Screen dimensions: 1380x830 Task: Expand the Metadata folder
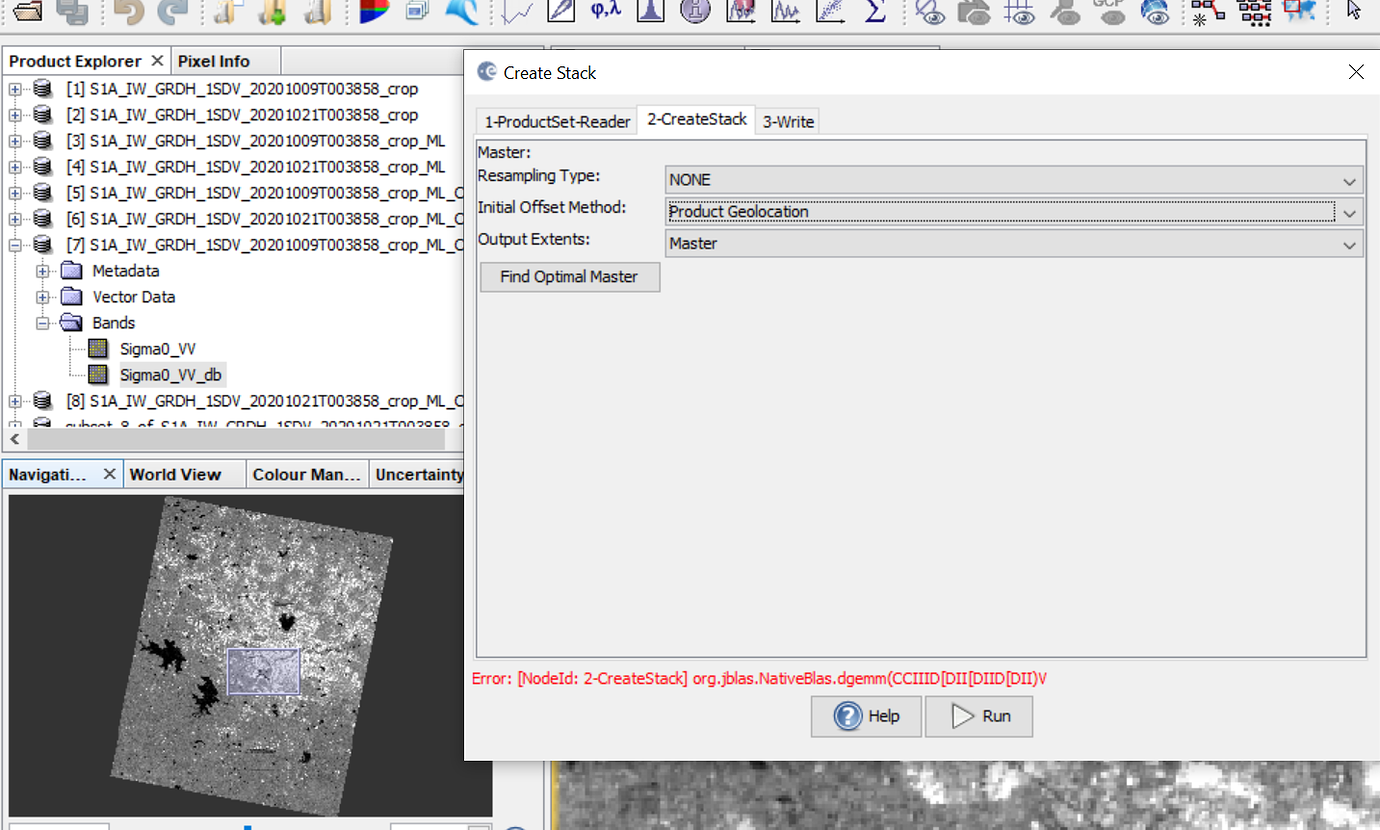pyautogui.click(x=43, y=271)
